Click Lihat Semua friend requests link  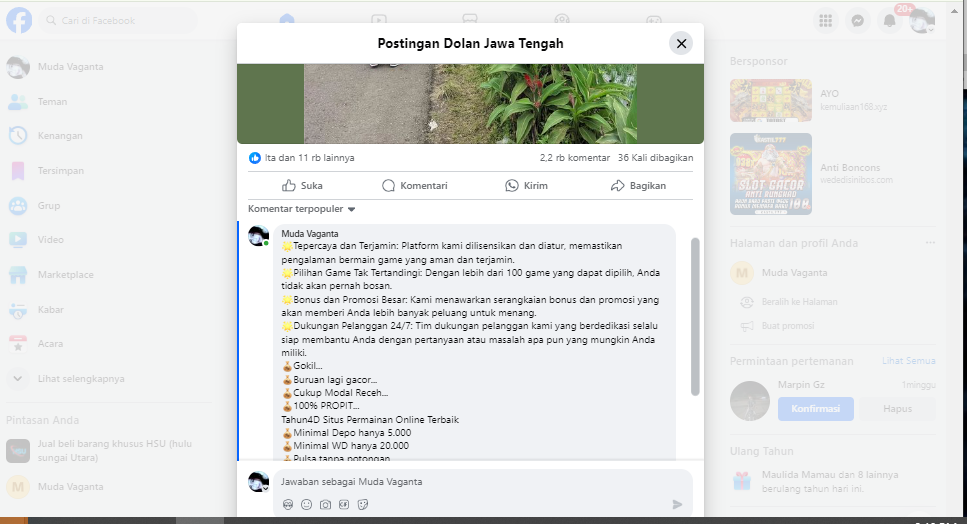pyautogui.click(x=908, y=361)
